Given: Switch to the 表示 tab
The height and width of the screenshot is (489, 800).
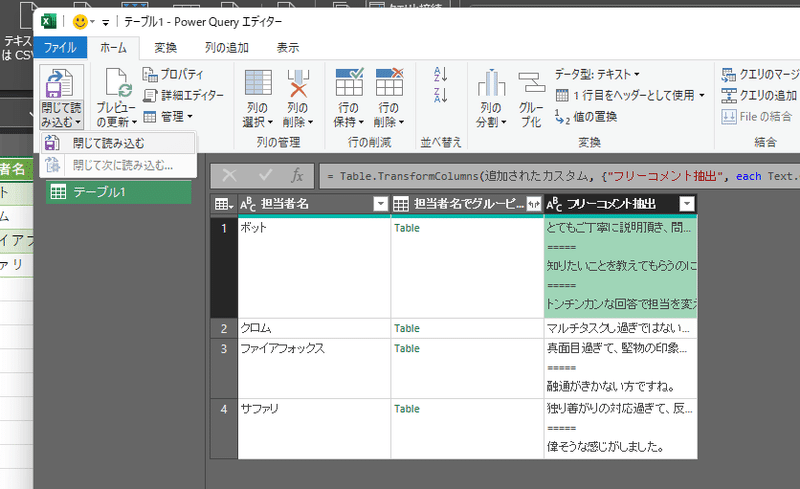Looking at the screenshot, I should tap(288, 48).
